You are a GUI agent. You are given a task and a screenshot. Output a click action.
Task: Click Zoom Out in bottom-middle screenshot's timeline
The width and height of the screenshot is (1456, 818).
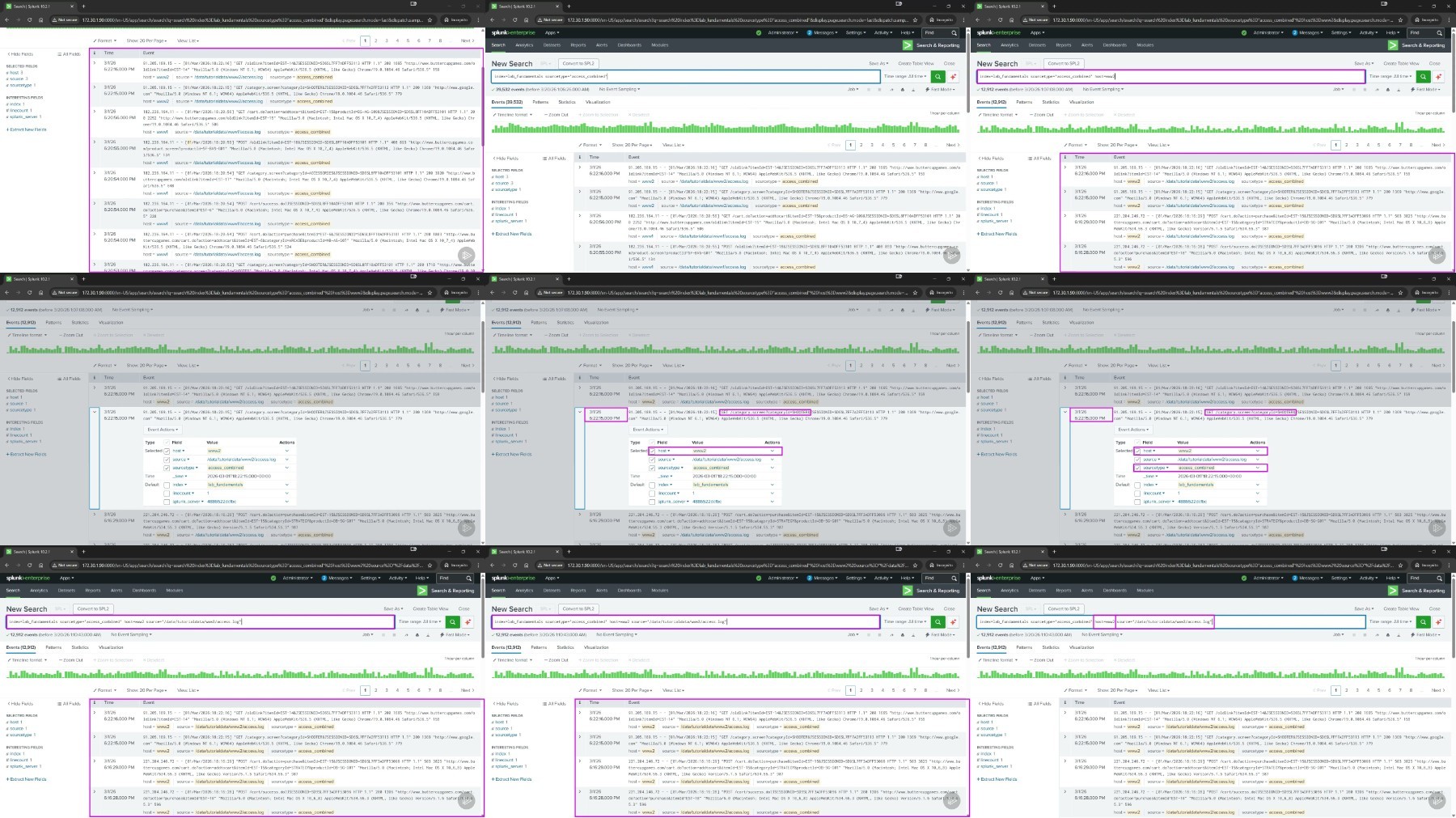557,660
